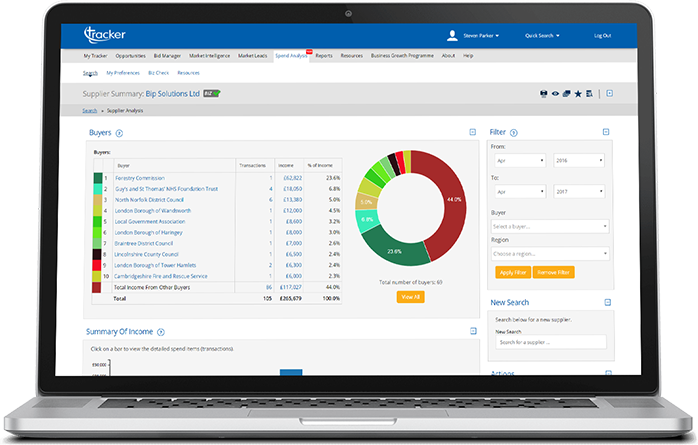Go to Biz Check sub-tab

(158, 73)
